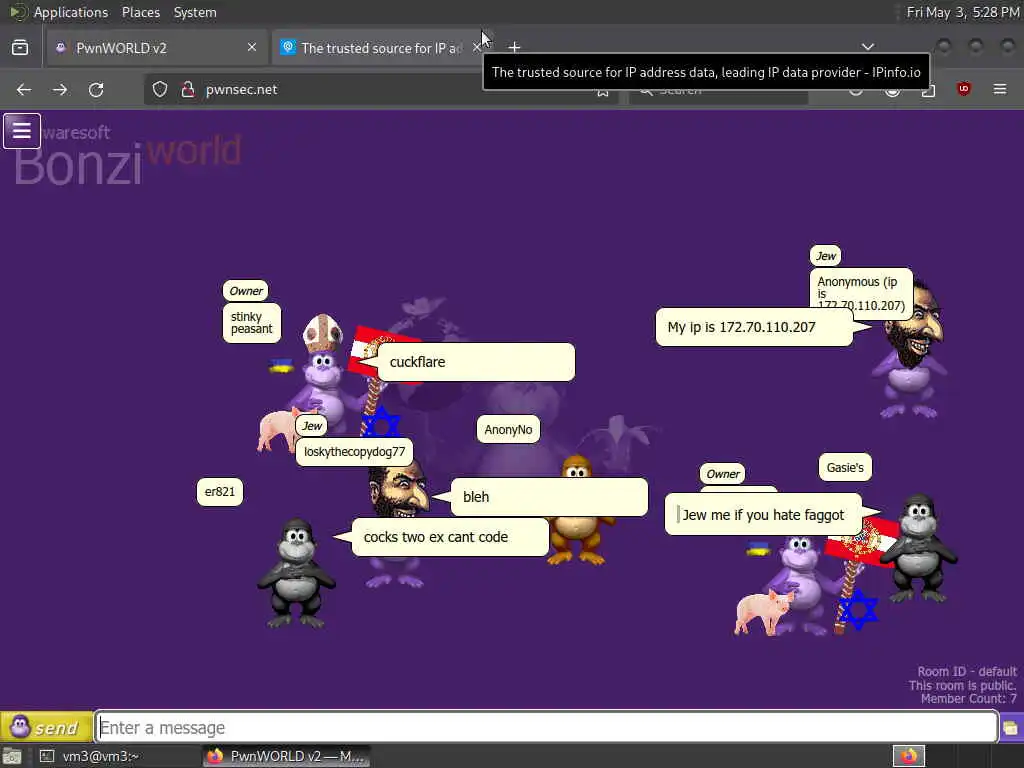Open the System menu
Screen dimensions: 1024x768
click(x=195, y=12)
